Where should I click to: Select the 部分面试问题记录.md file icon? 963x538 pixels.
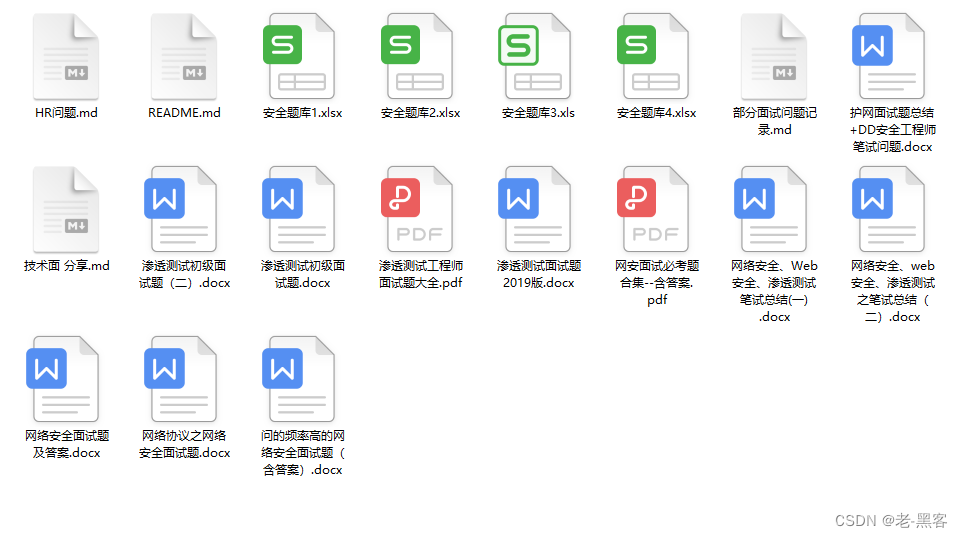pyautogui.click(x=774, y=57)
